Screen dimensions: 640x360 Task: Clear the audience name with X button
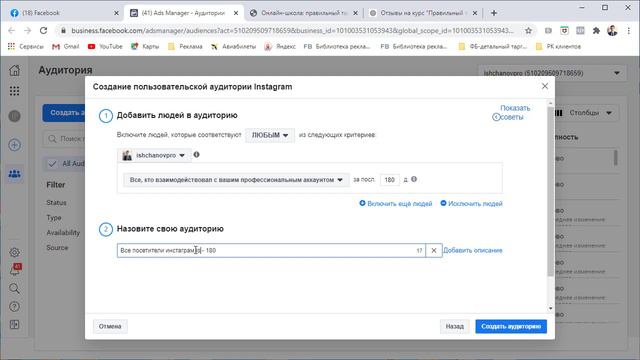click(434, 251)
